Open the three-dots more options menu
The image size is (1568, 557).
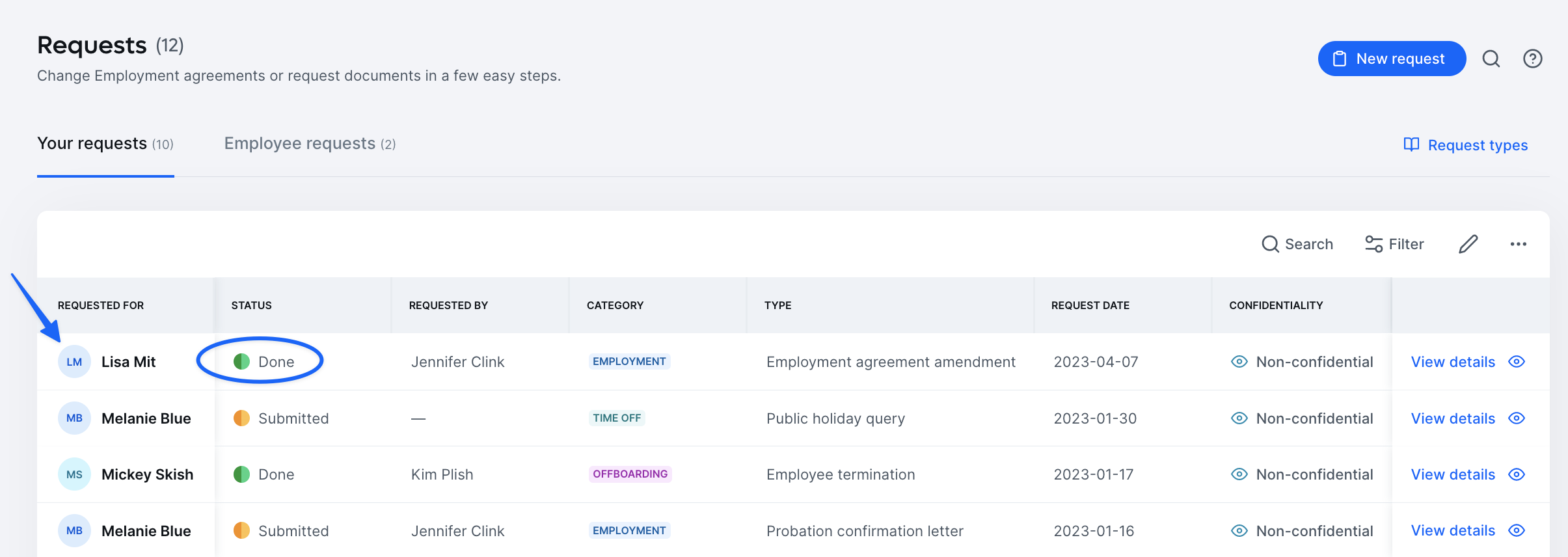pos(1519,244)
